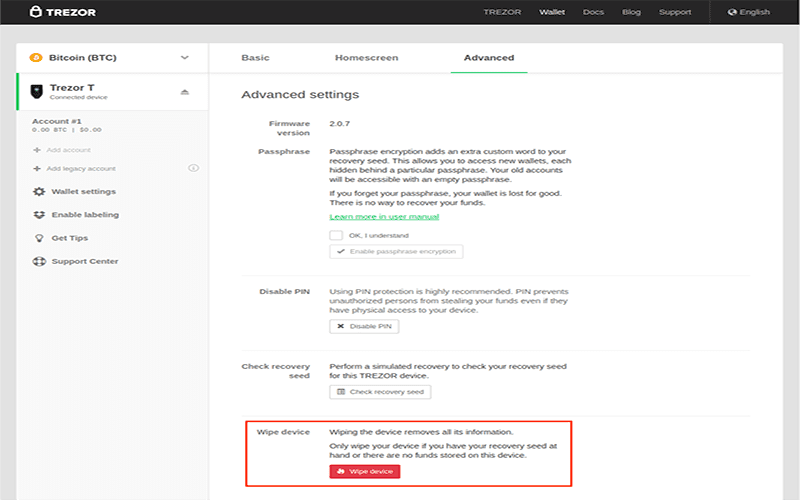Eject the Trezor T device

point(185,92)
